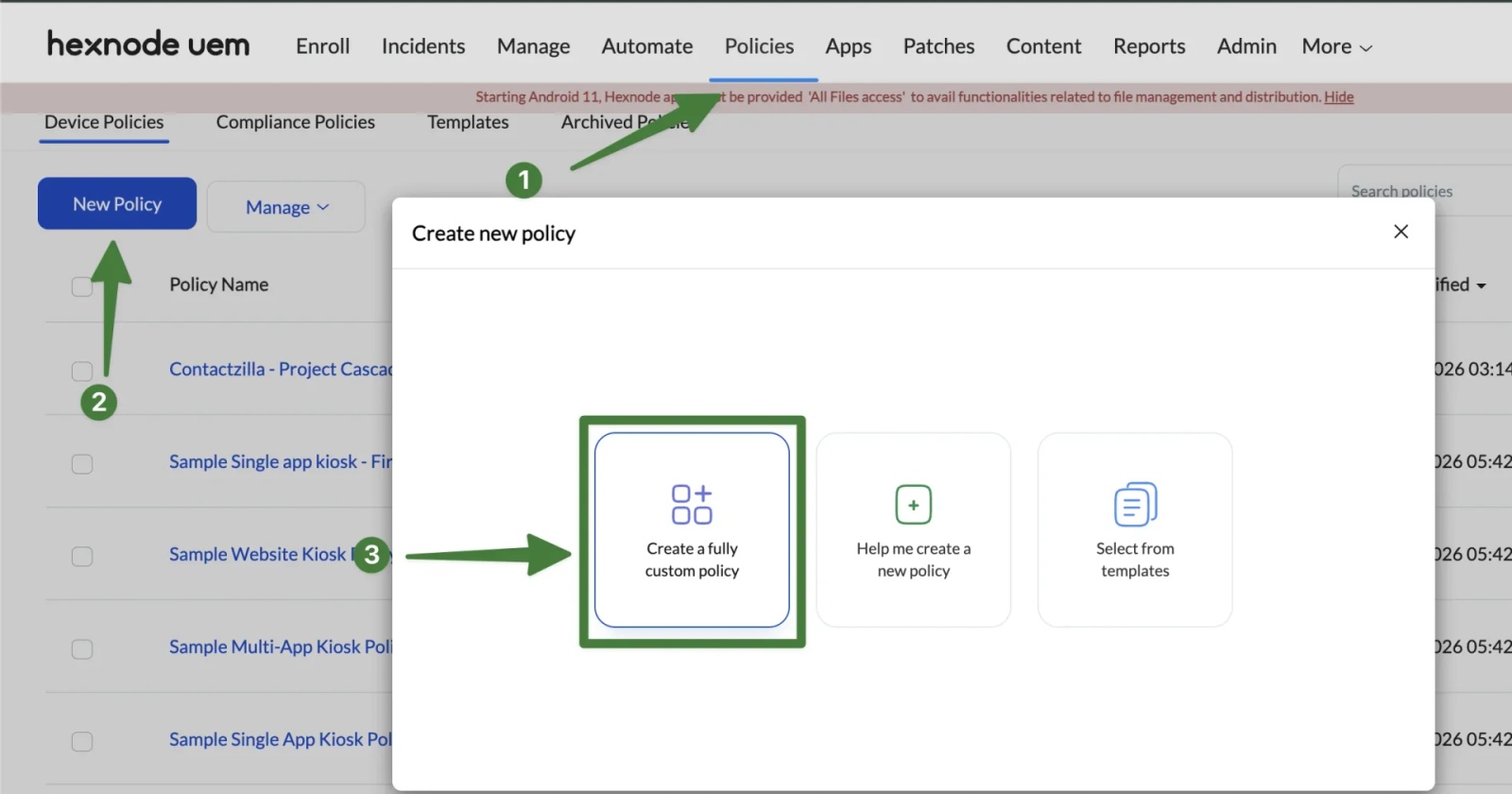Screen dimensions: 1512x794
Task: Go to the Manage tab in top navigation
Action: pos(533,46)
